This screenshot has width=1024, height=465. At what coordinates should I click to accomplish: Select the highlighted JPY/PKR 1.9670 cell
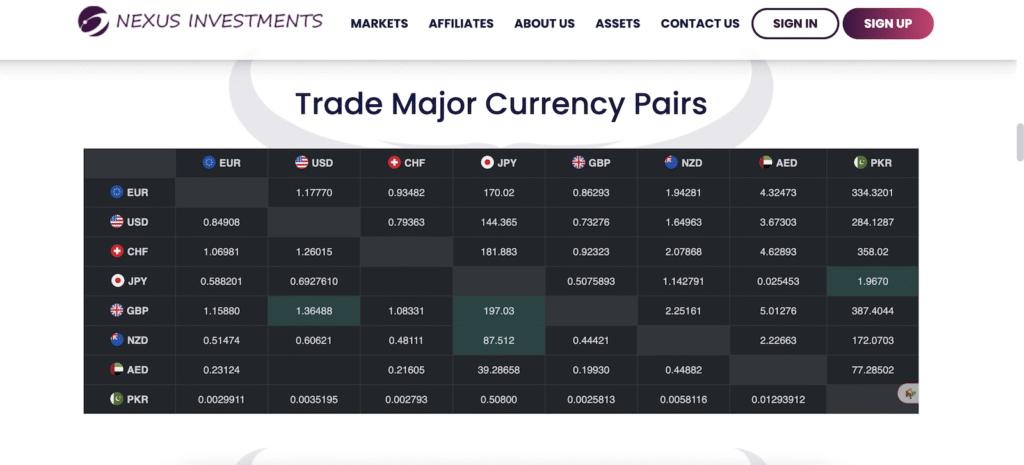(872, 281)
